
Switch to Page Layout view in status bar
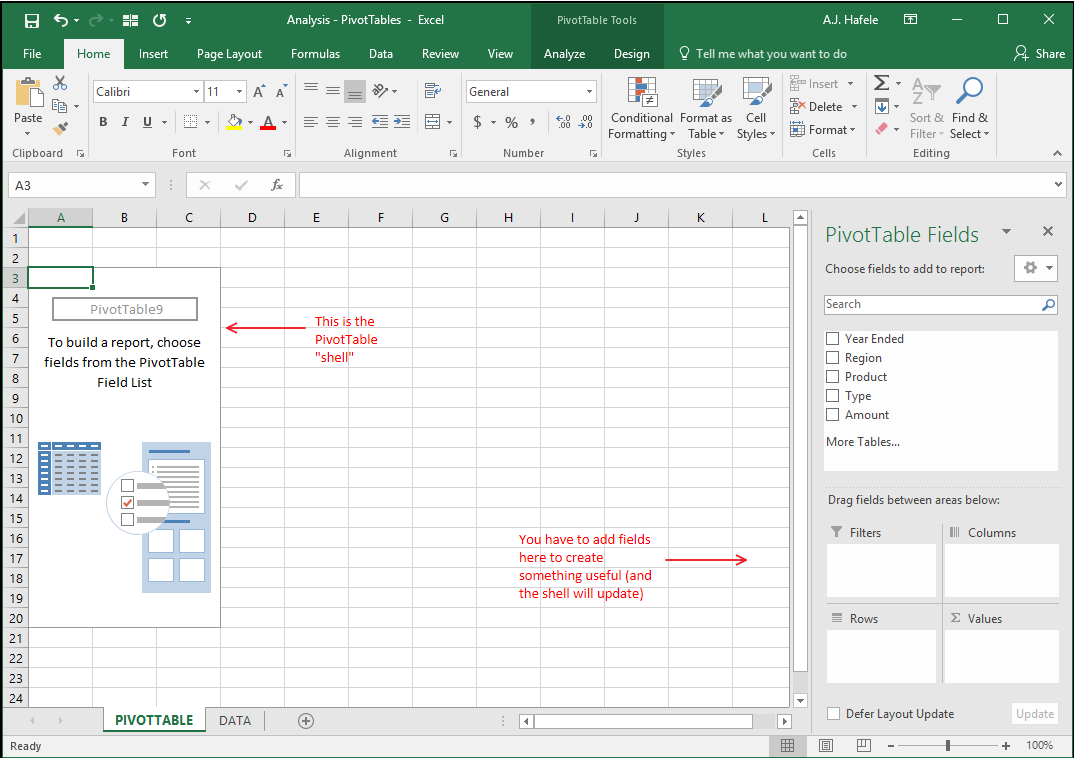[826, 745]
